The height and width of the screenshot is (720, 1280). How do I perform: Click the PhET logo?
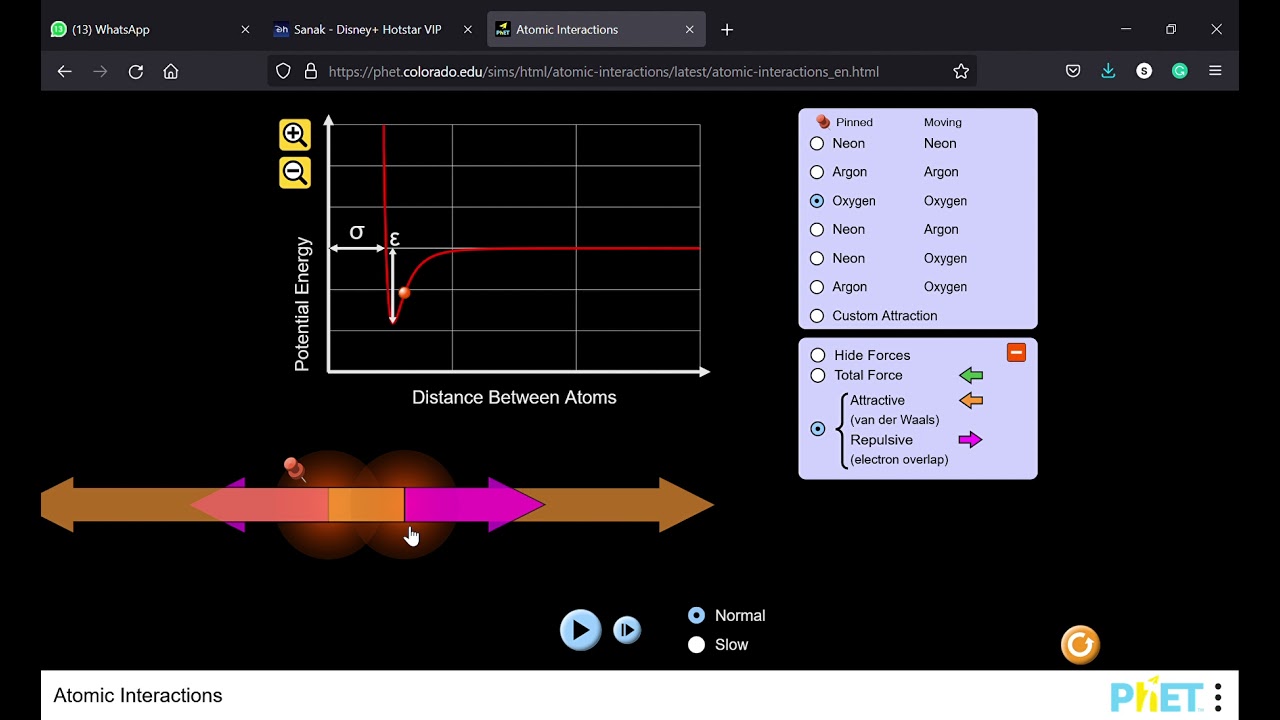[1157, 696]
